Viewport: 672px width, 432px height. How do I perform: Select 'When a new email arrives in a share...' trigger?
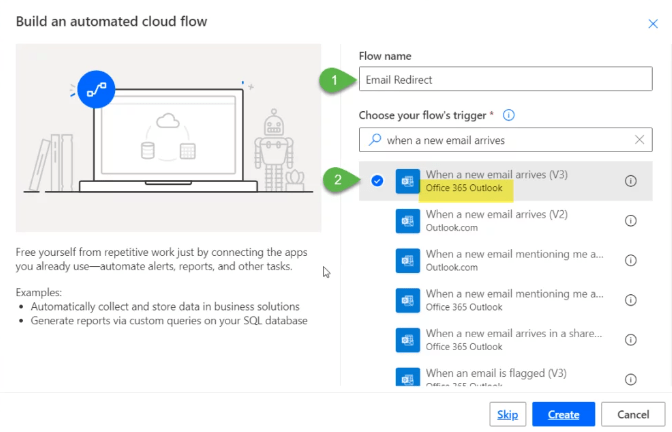[x=506, y=340]
